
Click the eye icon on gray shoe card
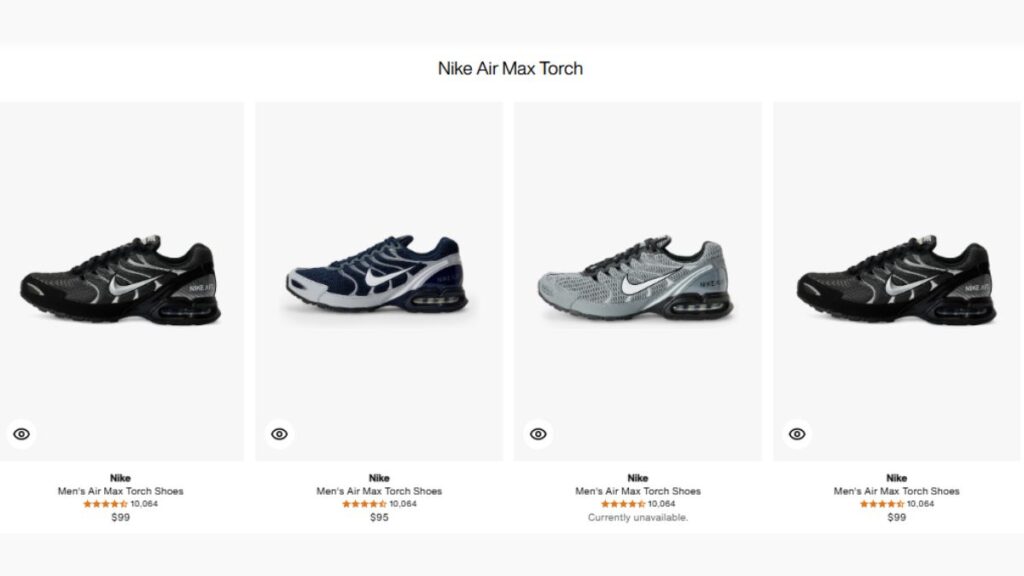[x=538, y=434]
